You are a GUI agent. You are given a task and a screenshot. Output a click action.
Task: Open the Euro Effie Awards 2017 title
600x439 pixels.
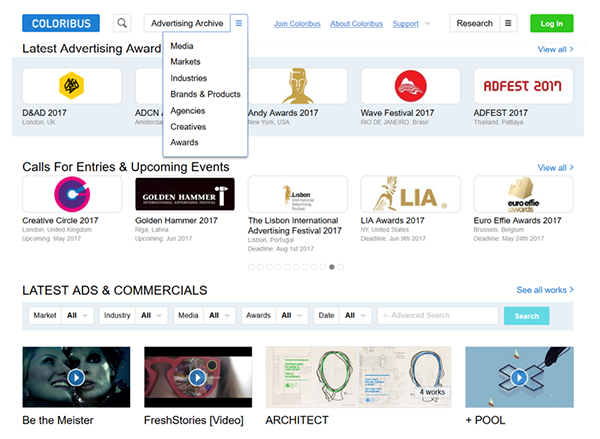517,220
